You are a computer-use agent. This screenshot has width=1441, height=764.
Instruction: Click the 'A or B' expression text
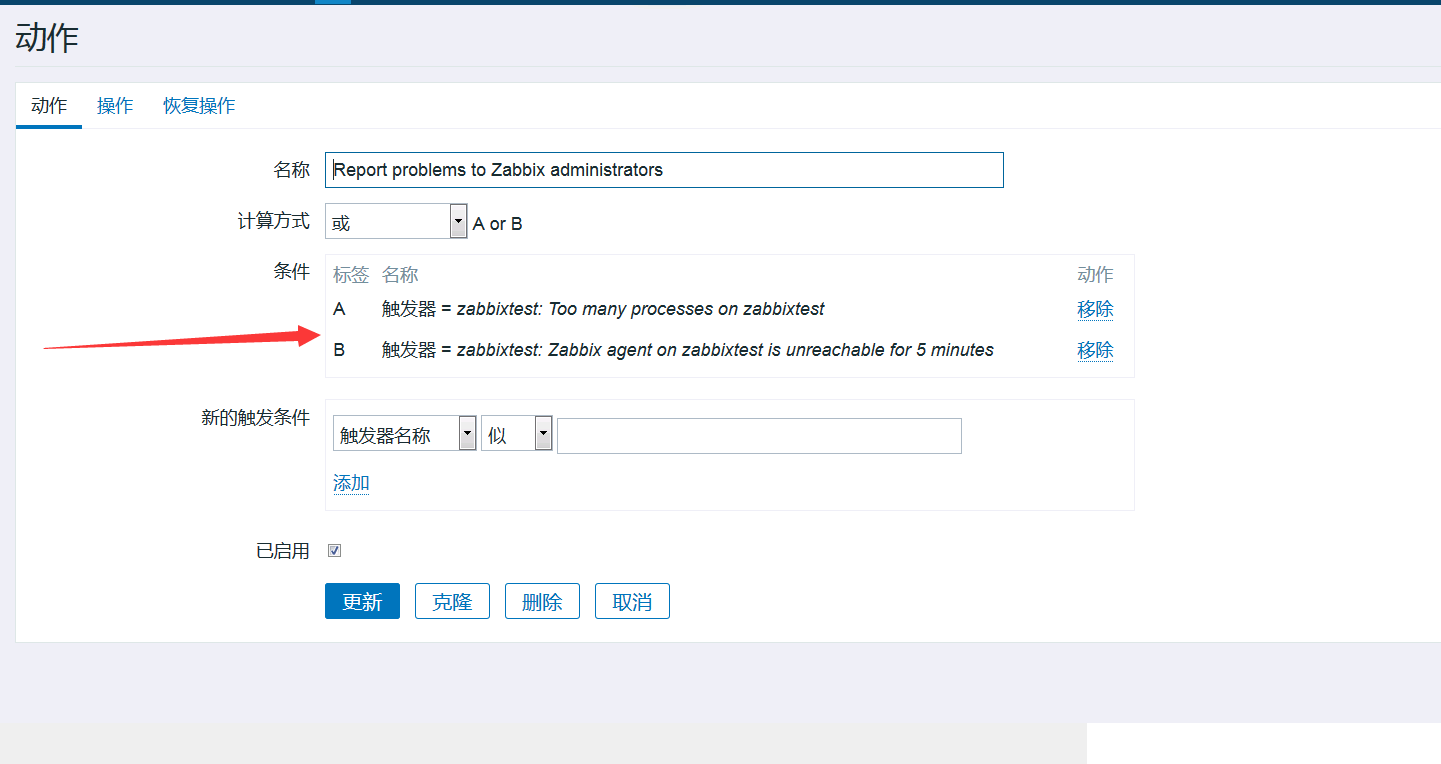pos(497,224)
